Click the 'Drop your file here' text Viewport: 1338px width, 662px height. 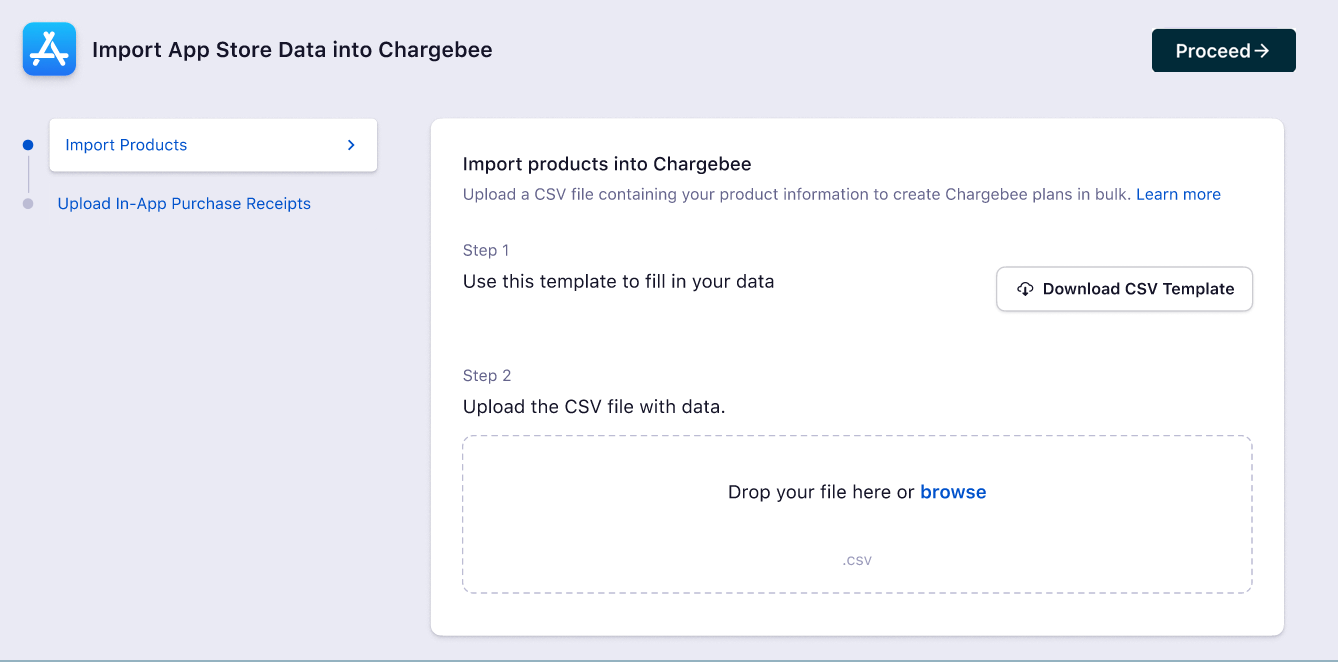point(820,492)
